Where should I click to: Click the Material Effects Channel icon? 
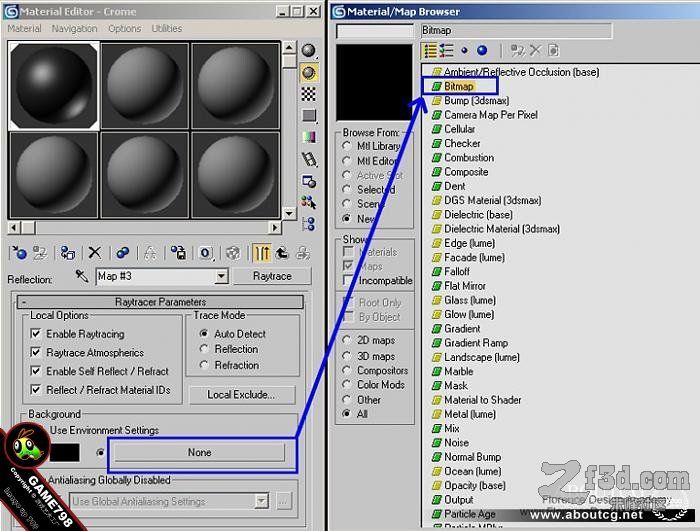point(206,253)
